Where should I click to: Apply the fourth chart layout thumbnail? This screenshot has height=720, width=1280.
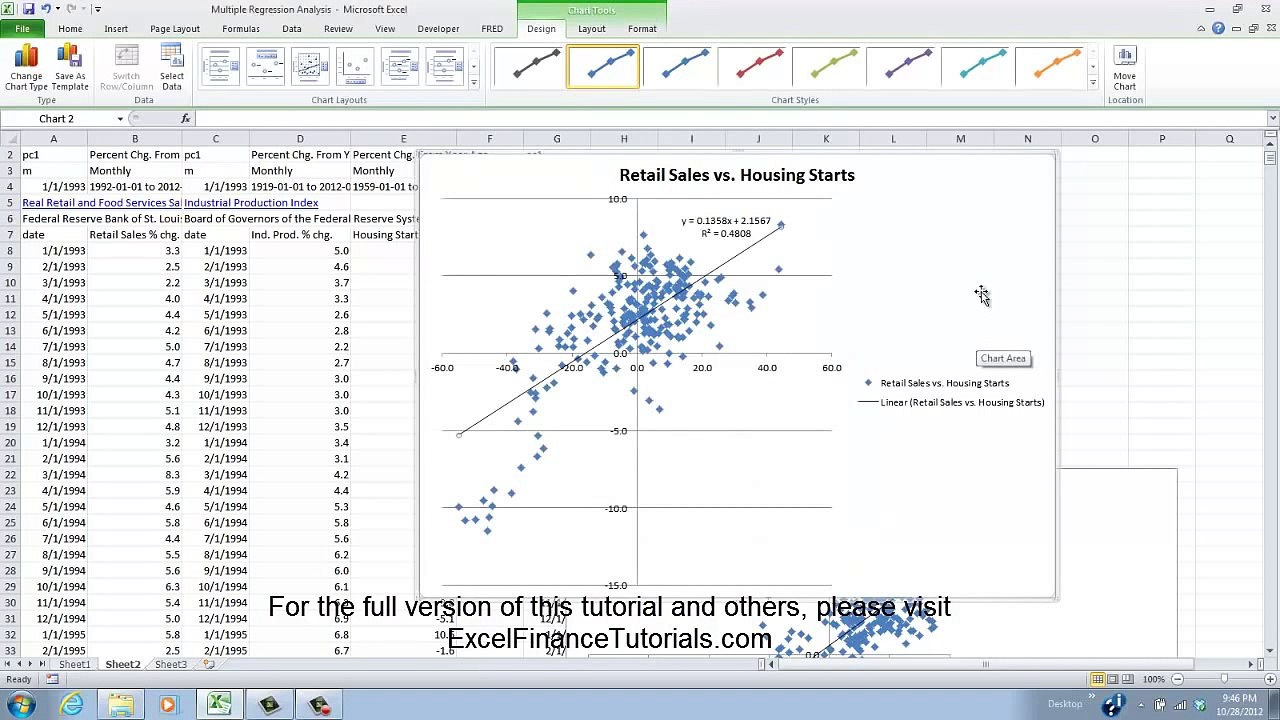tap(355, 68)
